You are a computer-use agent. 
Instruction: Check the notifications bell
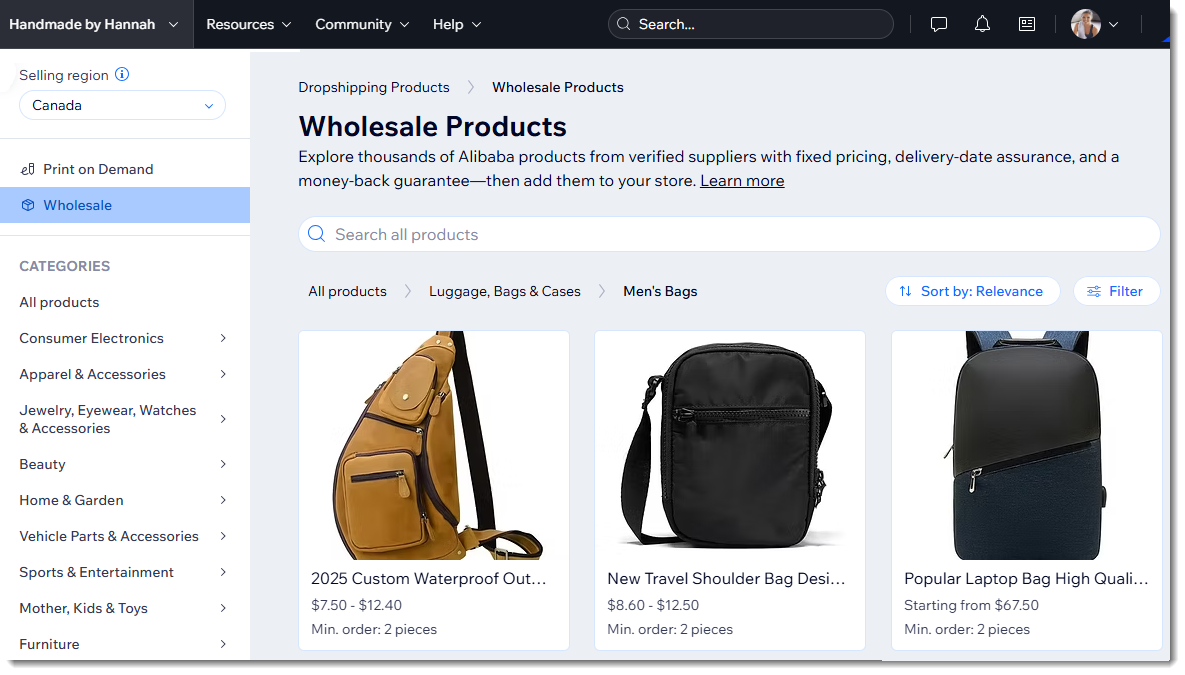(982, 23)
